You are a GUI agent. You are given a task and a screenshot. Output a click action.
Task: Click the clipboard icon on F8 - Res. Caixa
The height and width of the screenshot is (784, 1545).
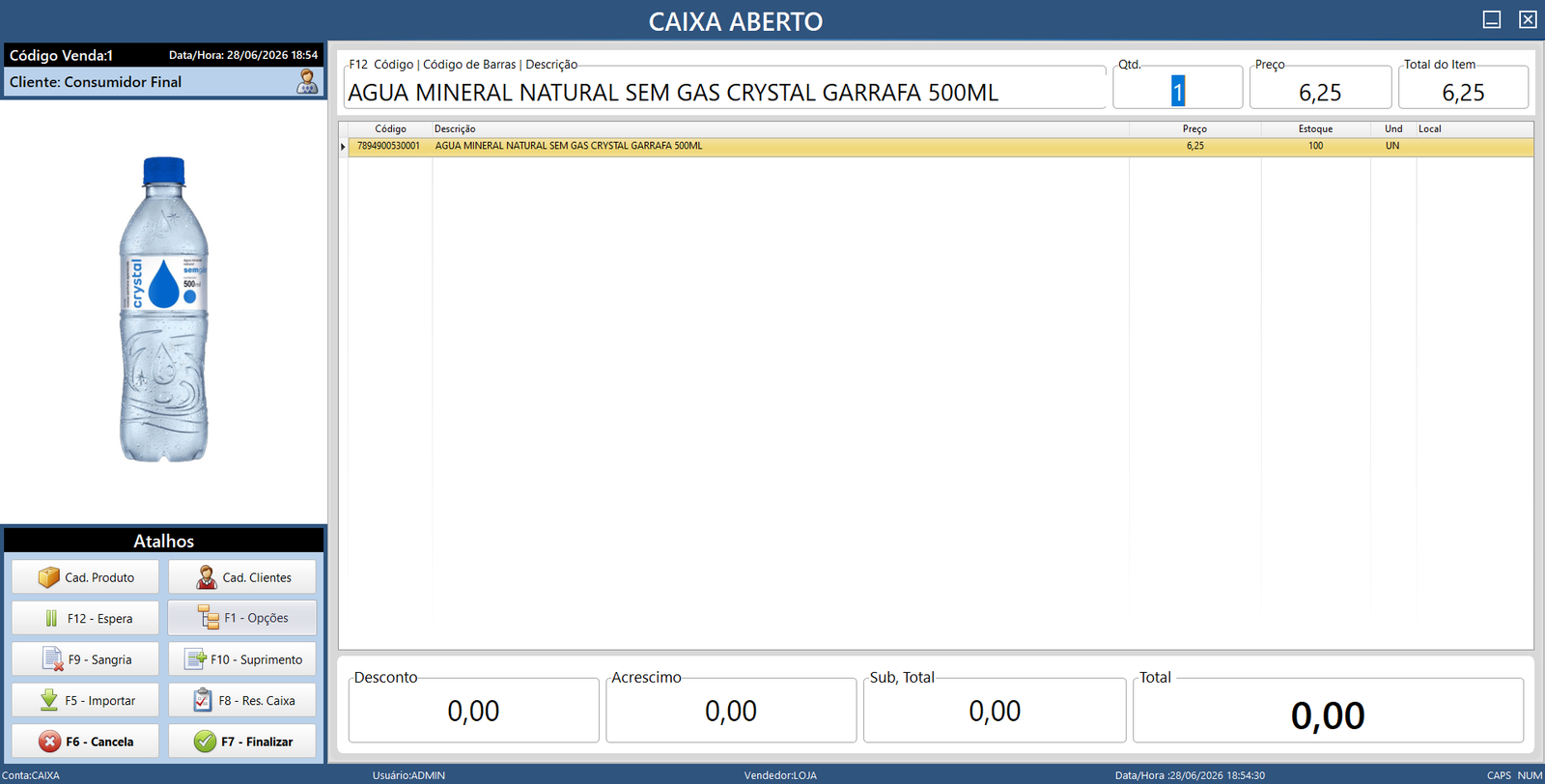click(203, 701)
